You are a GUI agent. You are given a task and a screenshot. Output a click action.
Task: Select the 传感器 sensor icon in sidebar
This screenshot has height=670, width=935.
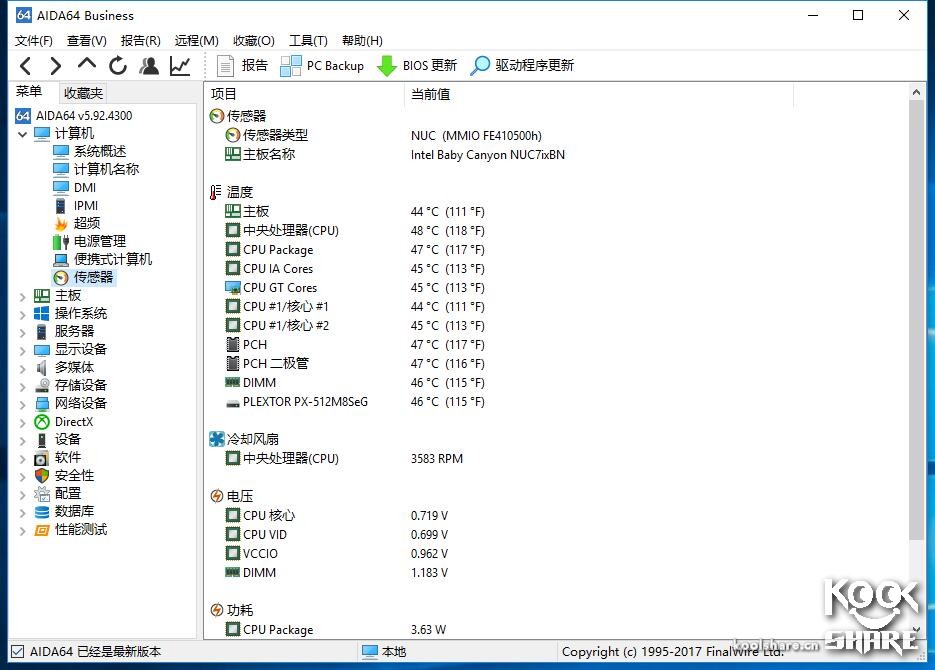pyautogui.click(x=61, y=277)
